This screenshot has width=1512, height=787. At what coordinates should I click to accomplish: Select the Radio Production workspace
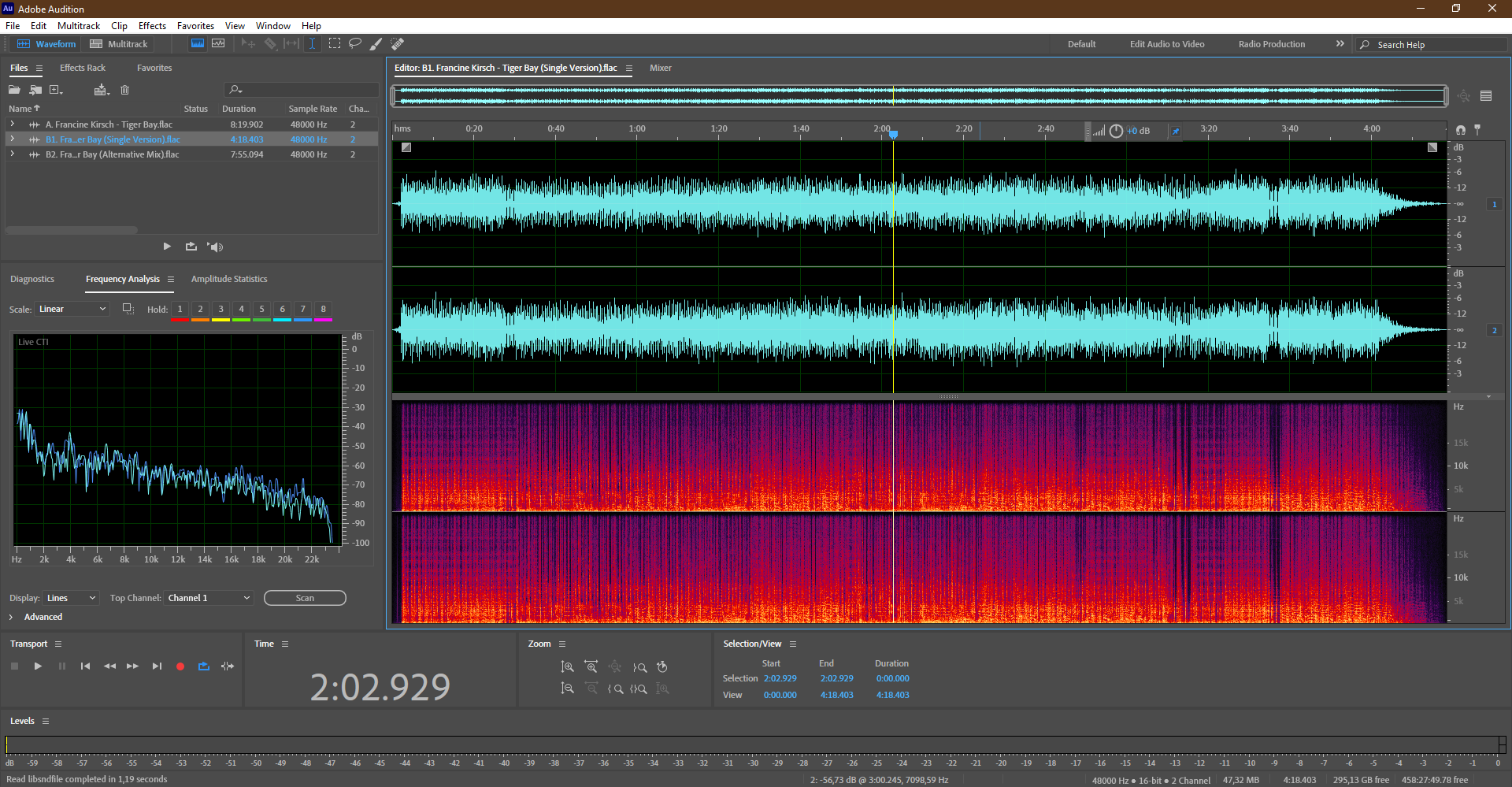(1272, 44)
